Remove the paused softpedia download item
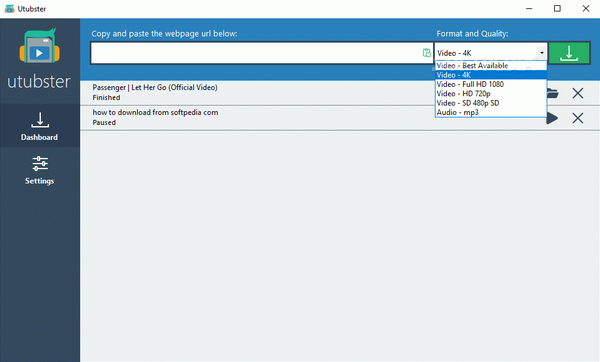The image size is (600, 362). pyautogui.click(x=577, y=118)
